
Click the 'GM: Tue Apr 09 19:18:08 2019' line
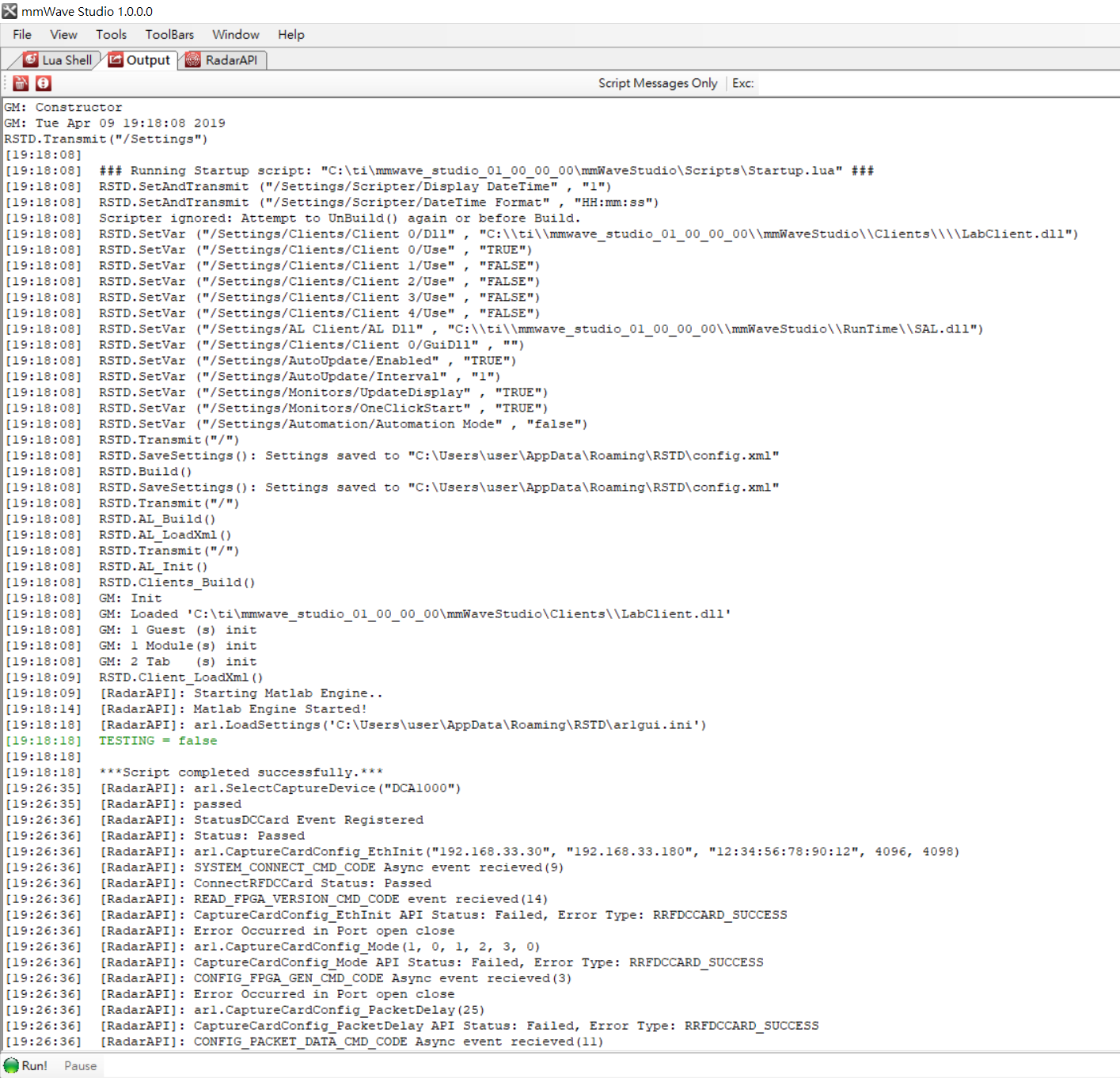tap(115, 123)
